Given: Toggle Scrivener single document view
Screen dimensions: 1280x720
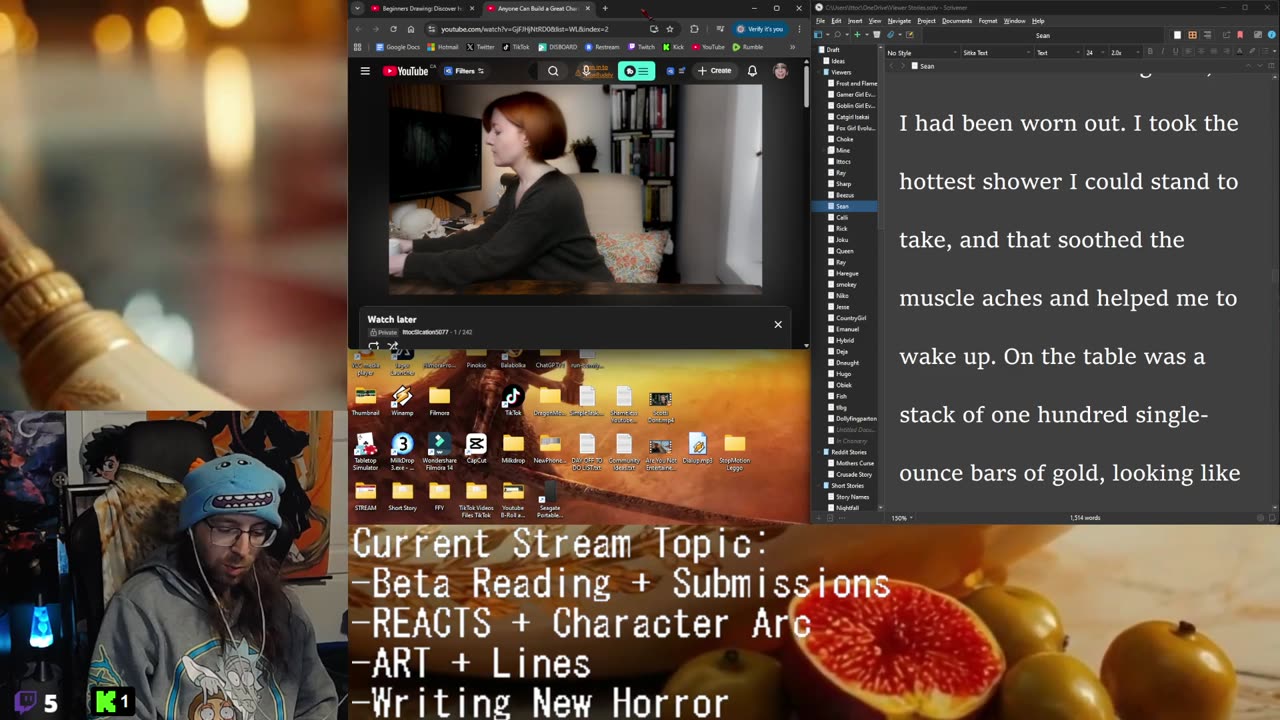Looking at the screenshot, I should coord(1177,35).
